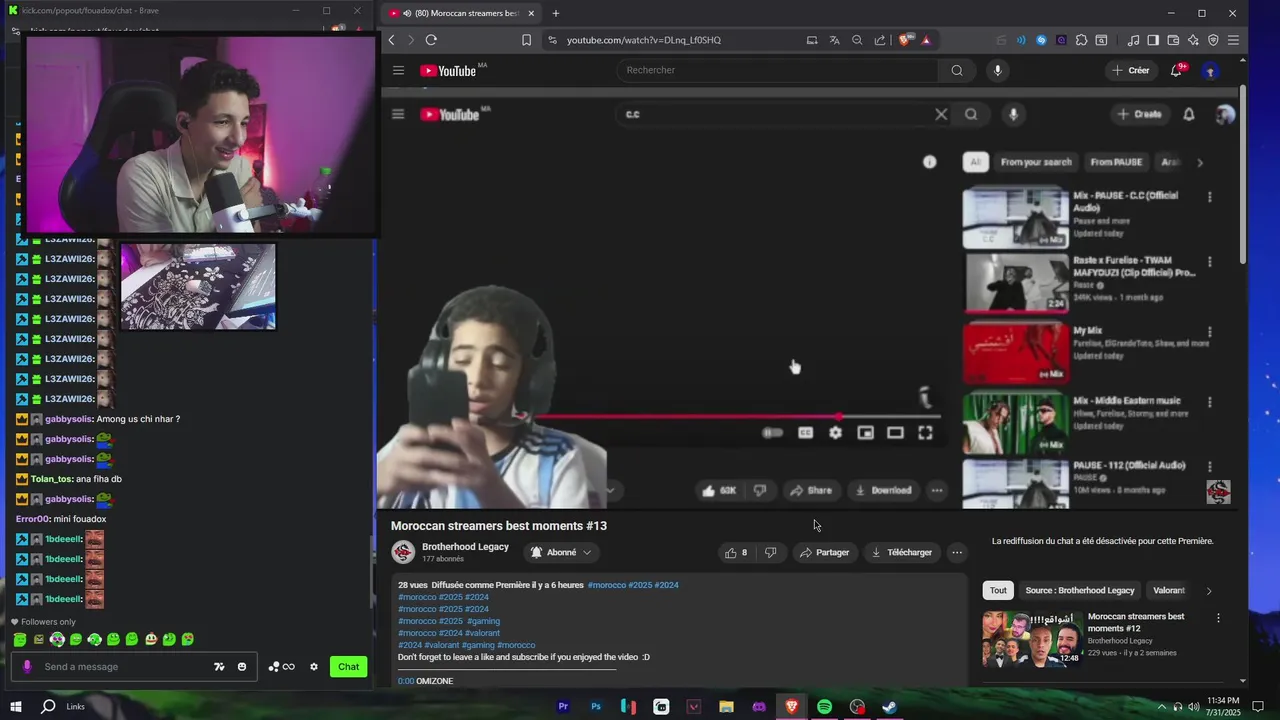Open Windows Start menu
This screenshot has width=1280, height=720.
tap(16, 707)
